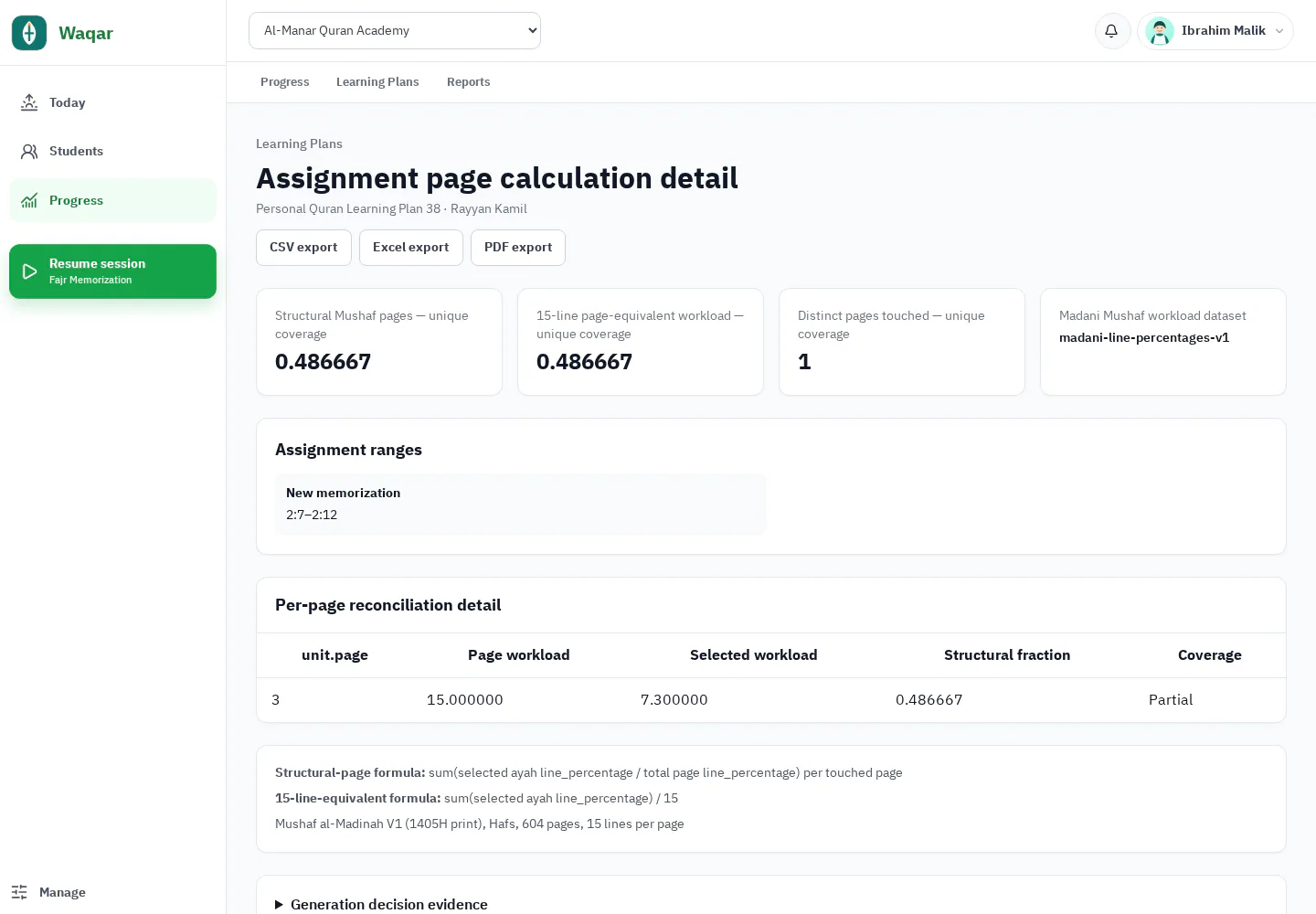
Task: Click the Resume session Fajr Memorization button
Action: click(112, 271)
